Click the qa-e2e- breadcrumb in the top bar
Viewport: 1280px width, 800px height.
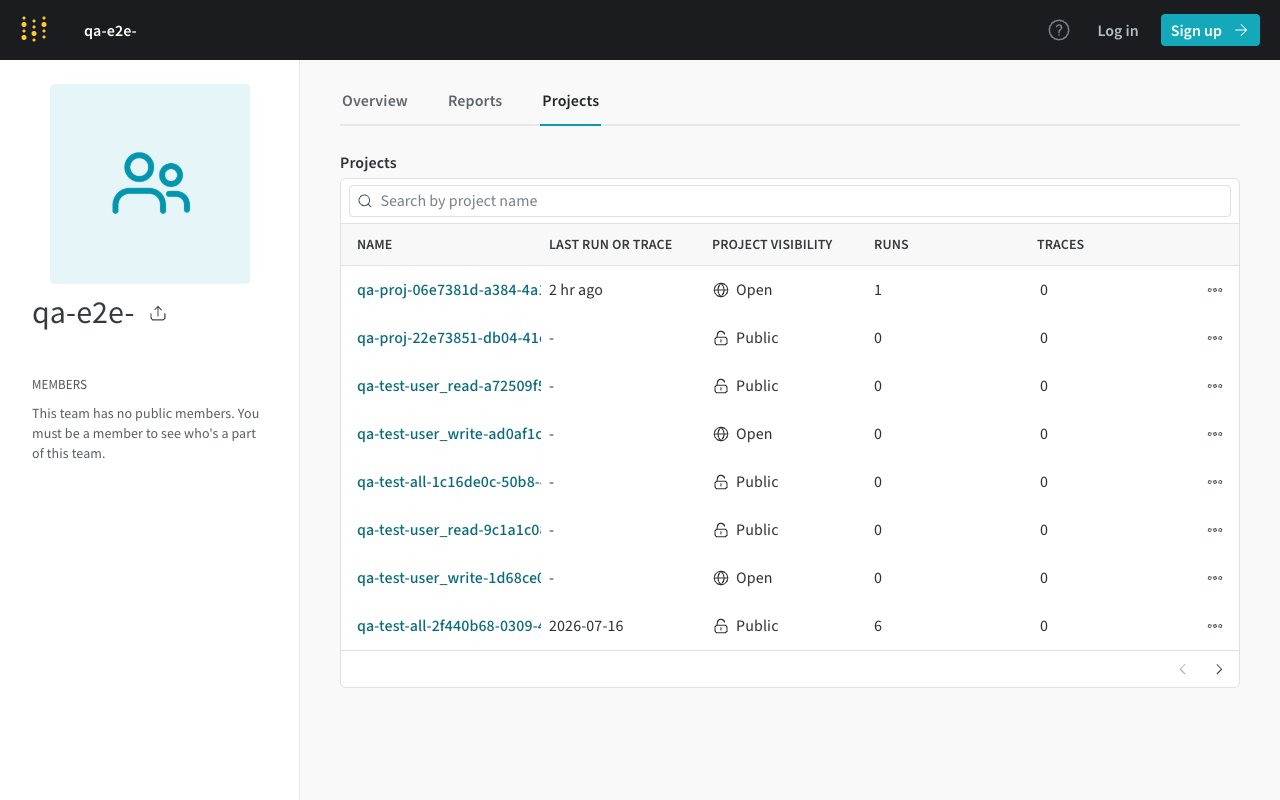tap(110, 30)
